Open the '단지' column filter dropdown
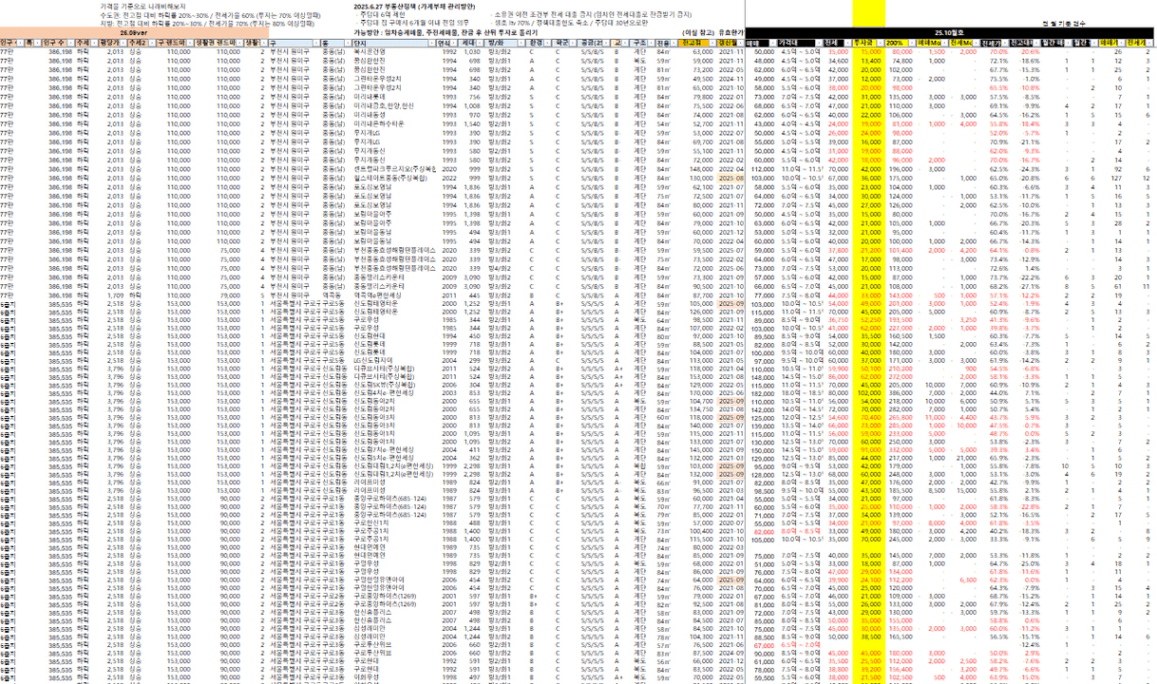Screen dimensions: 1157x684 pyautogui.click(x=432, y=43)
